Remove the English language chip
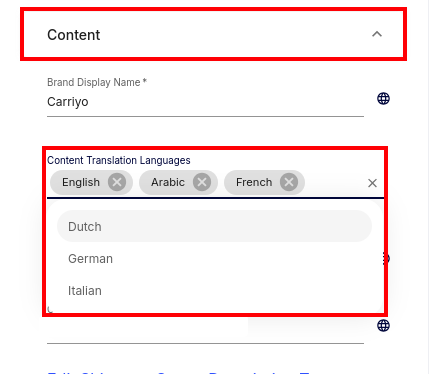The image size is (429, 374). pos(117,182)
